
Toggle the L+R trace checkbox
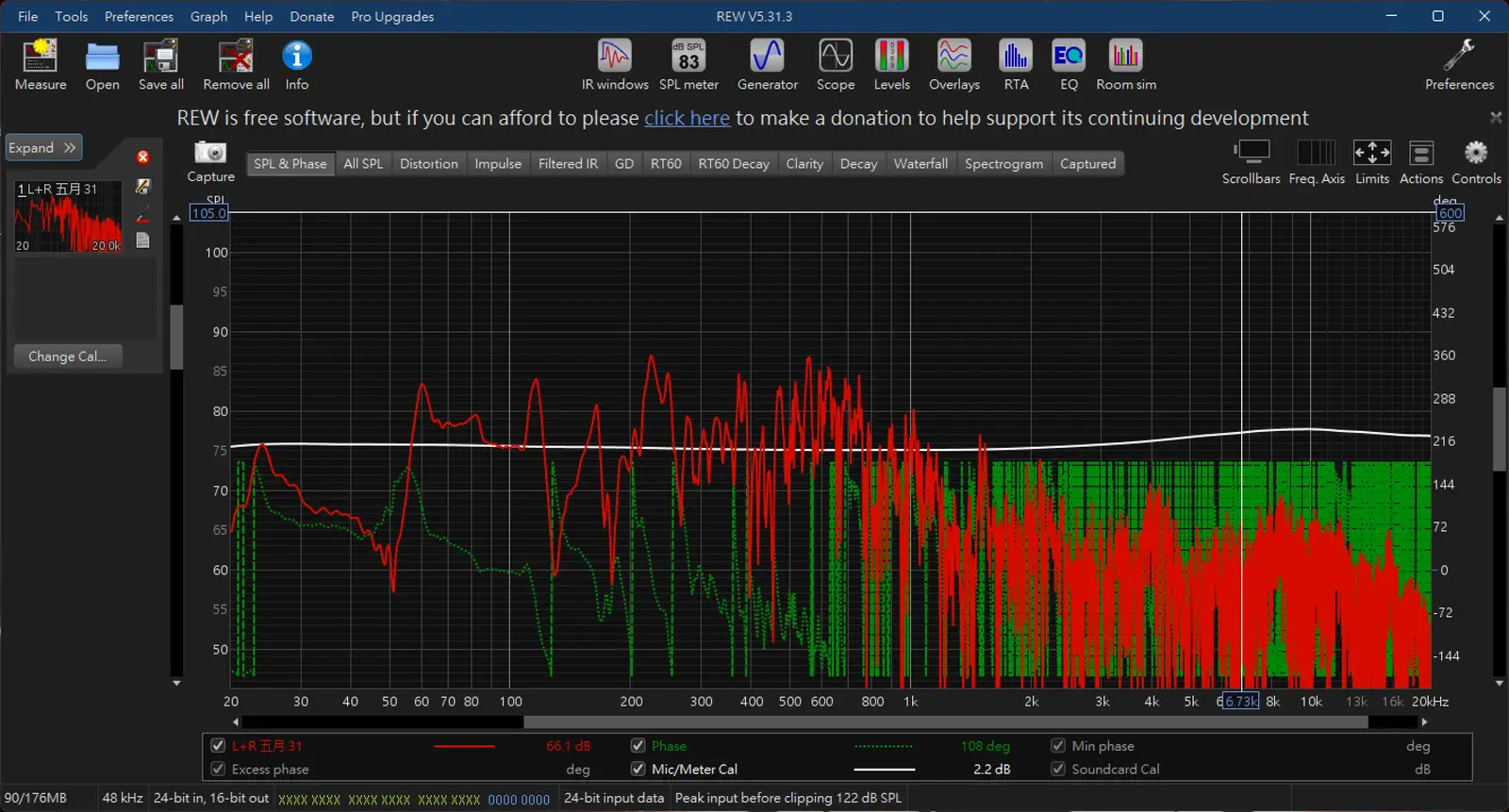point(218,745)
